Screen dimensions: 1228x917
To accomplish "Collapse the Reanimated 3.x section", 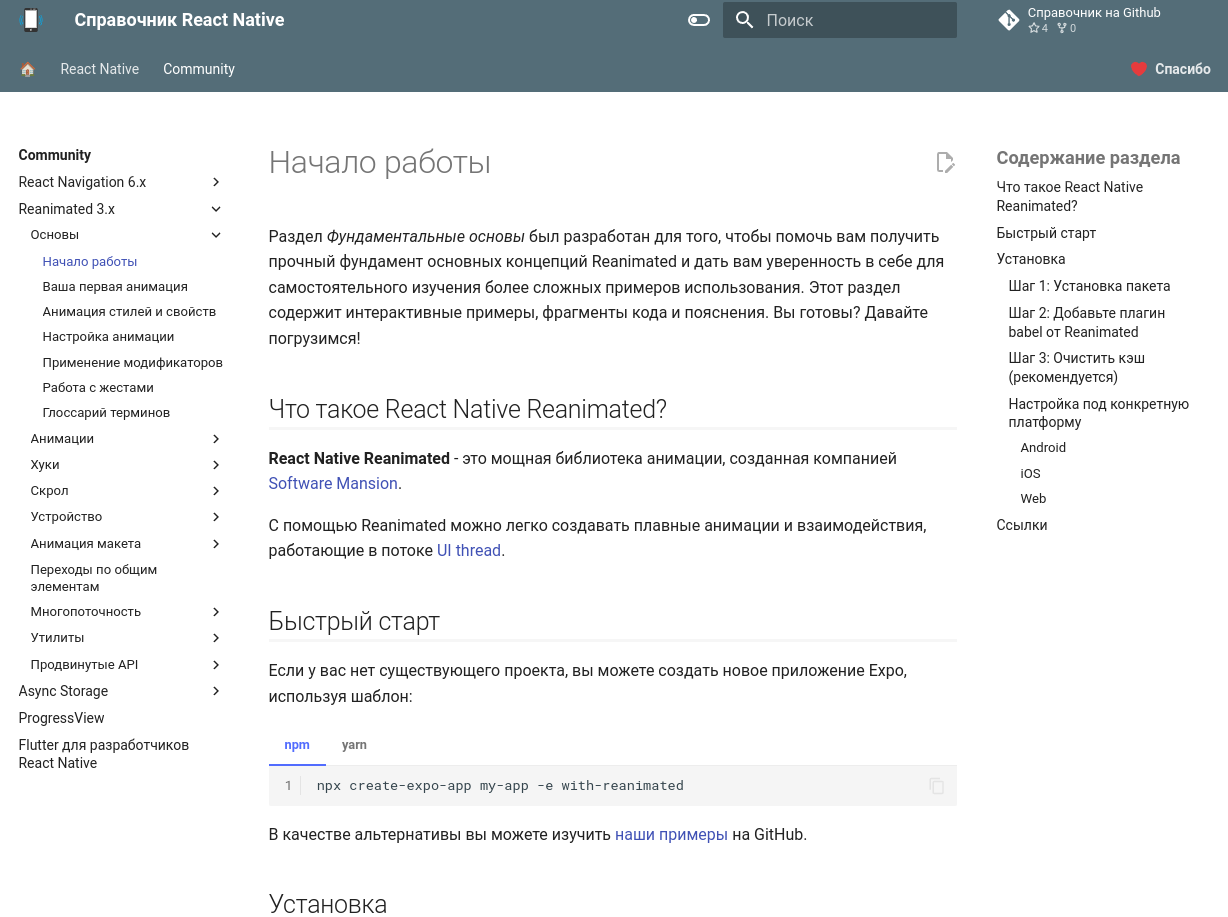I will [x=216, y=209].
